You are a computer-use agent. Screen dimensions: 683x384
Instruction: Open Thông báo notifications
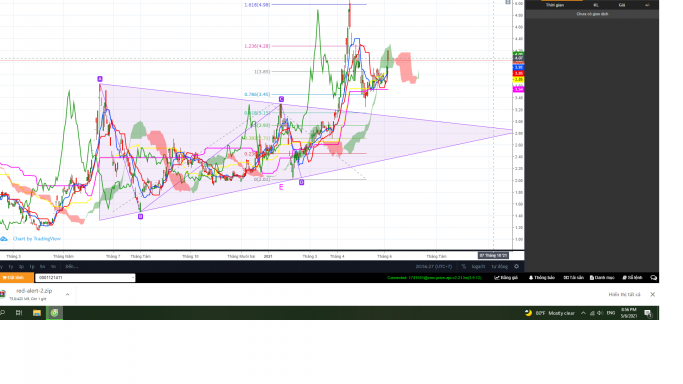click(x=542, y=277)
